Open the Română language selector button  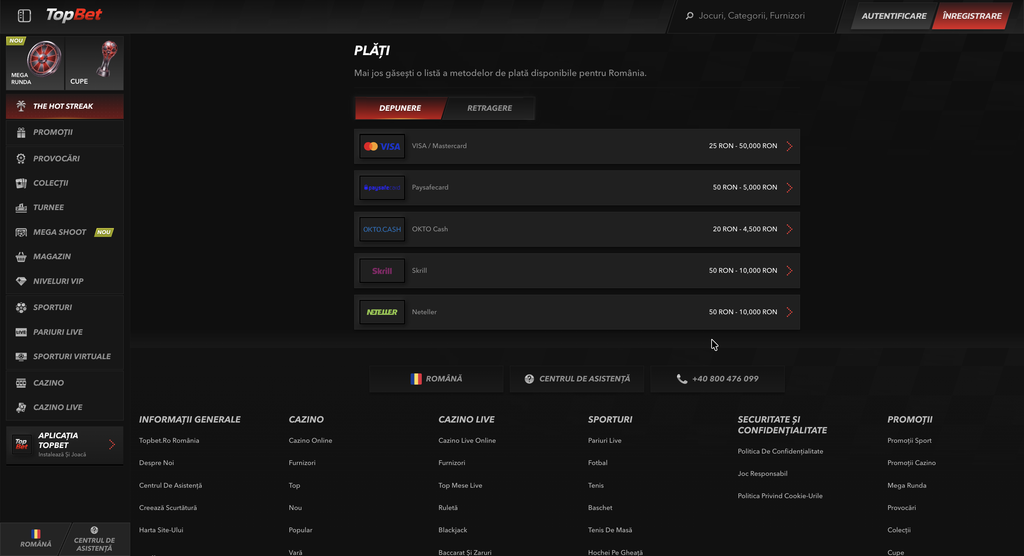point(436,379)
